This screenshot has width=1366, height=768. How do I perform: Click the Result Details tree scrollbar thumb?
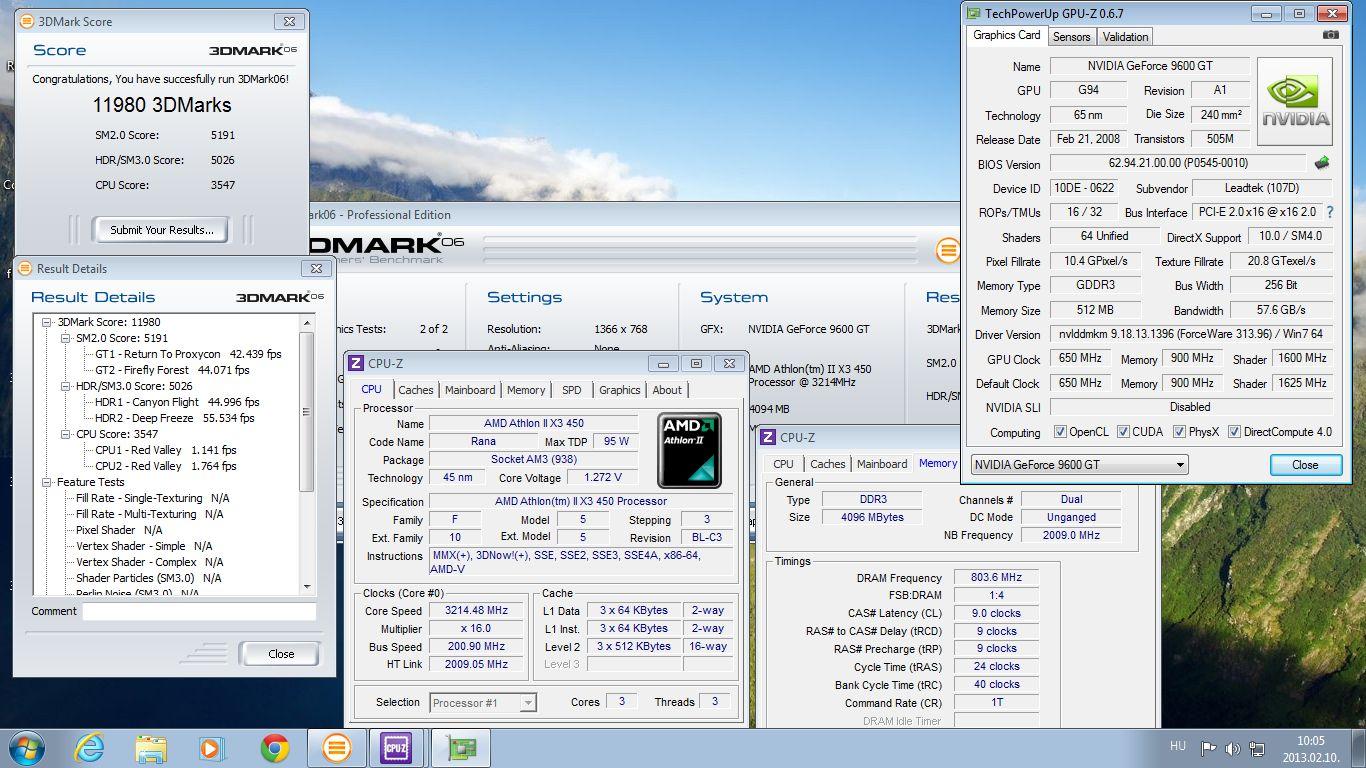[x=306, y=410]
